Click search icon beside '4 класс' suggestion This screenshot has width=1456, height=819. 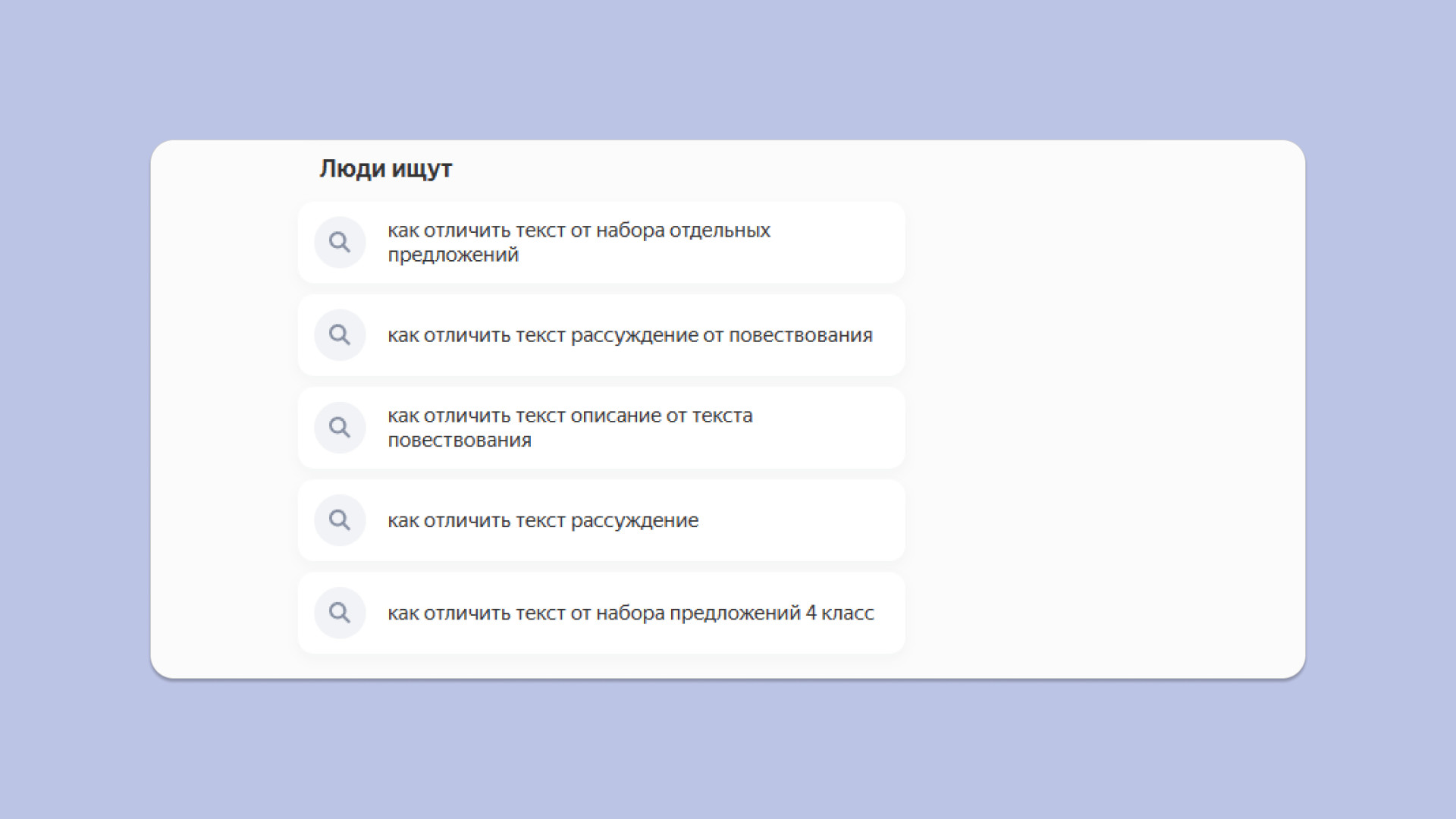(340, 613)
